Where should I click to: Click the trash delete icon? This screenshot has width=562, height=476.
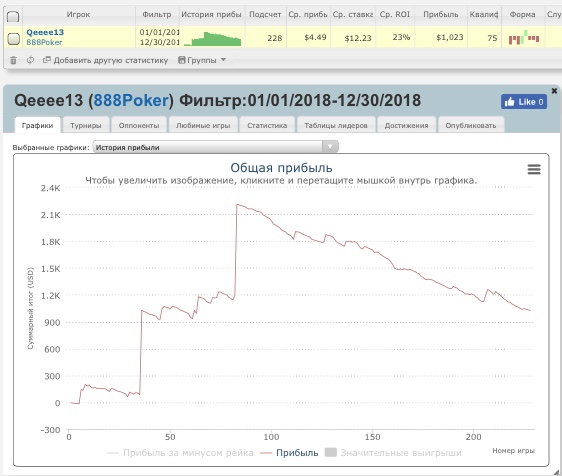[13, 60]
